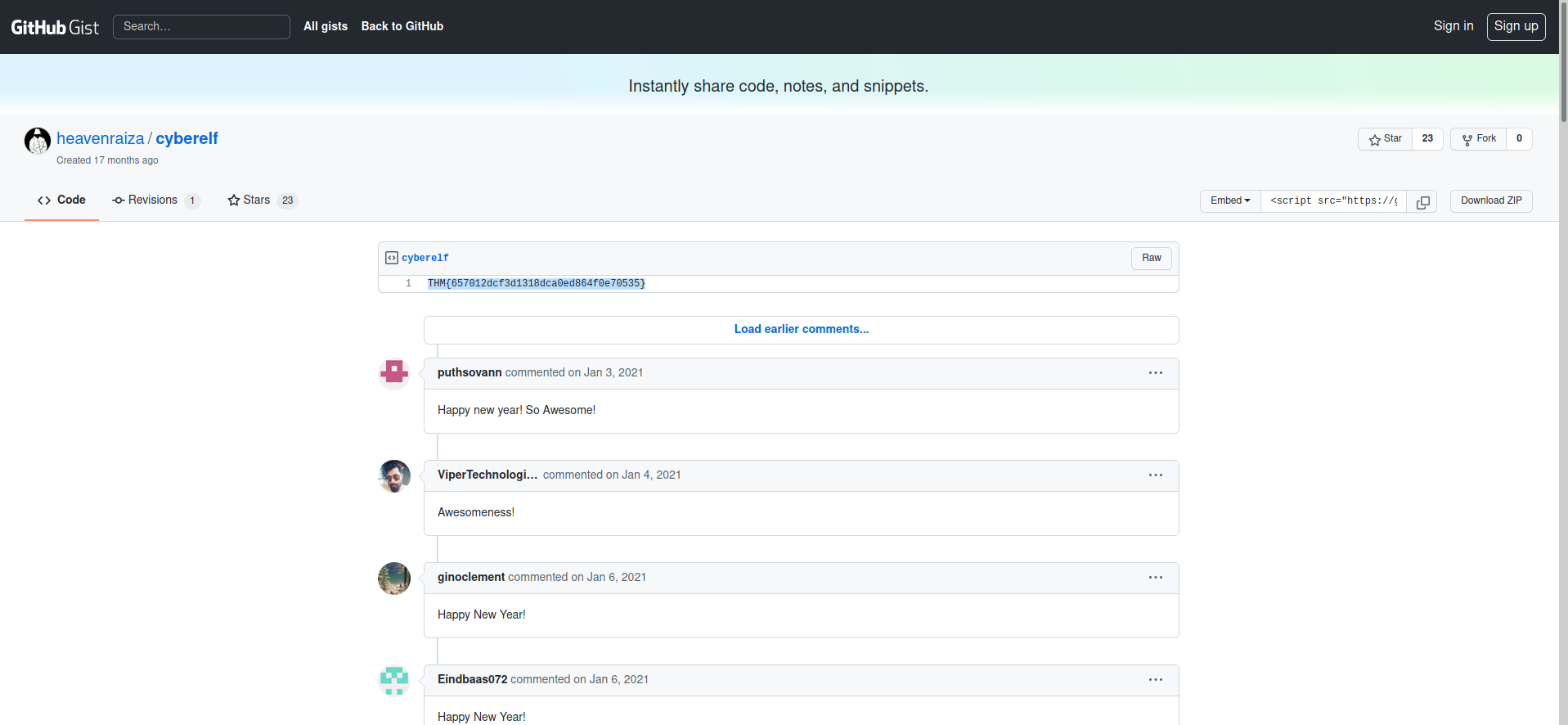Click the GitHub Gist logo

[55, 27]
